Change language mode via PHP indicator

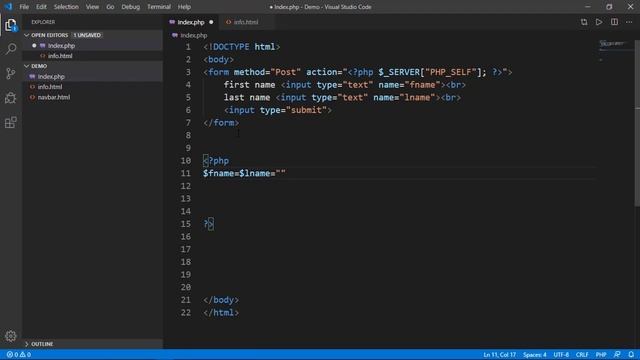(x=601, y=354)
